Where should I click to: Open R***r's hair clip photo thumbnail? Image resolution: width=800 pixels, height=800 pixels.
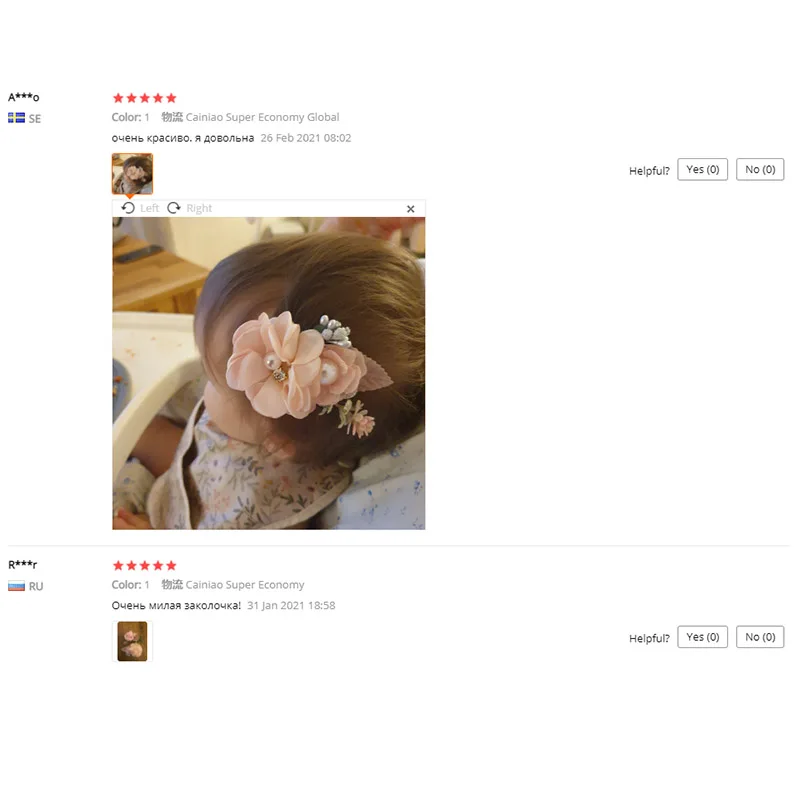[x=132, y=641]
